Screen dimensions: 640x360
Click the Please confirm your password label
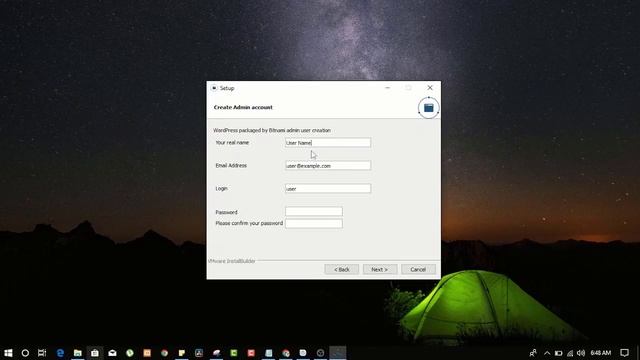point(249,223)
